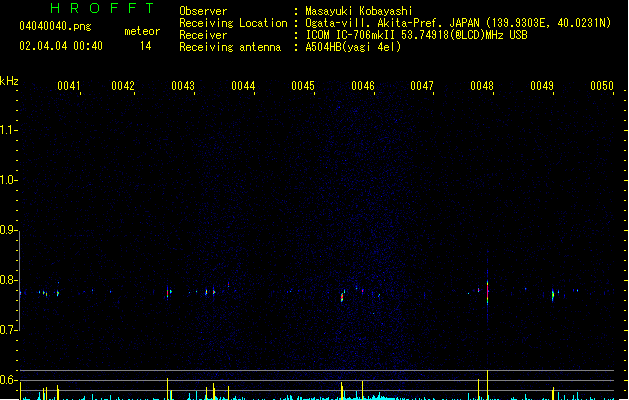Screen dimensions: 629x400
Task: Click the 0042 time marker
Action: pyautogui.click(x=123, y=86)
